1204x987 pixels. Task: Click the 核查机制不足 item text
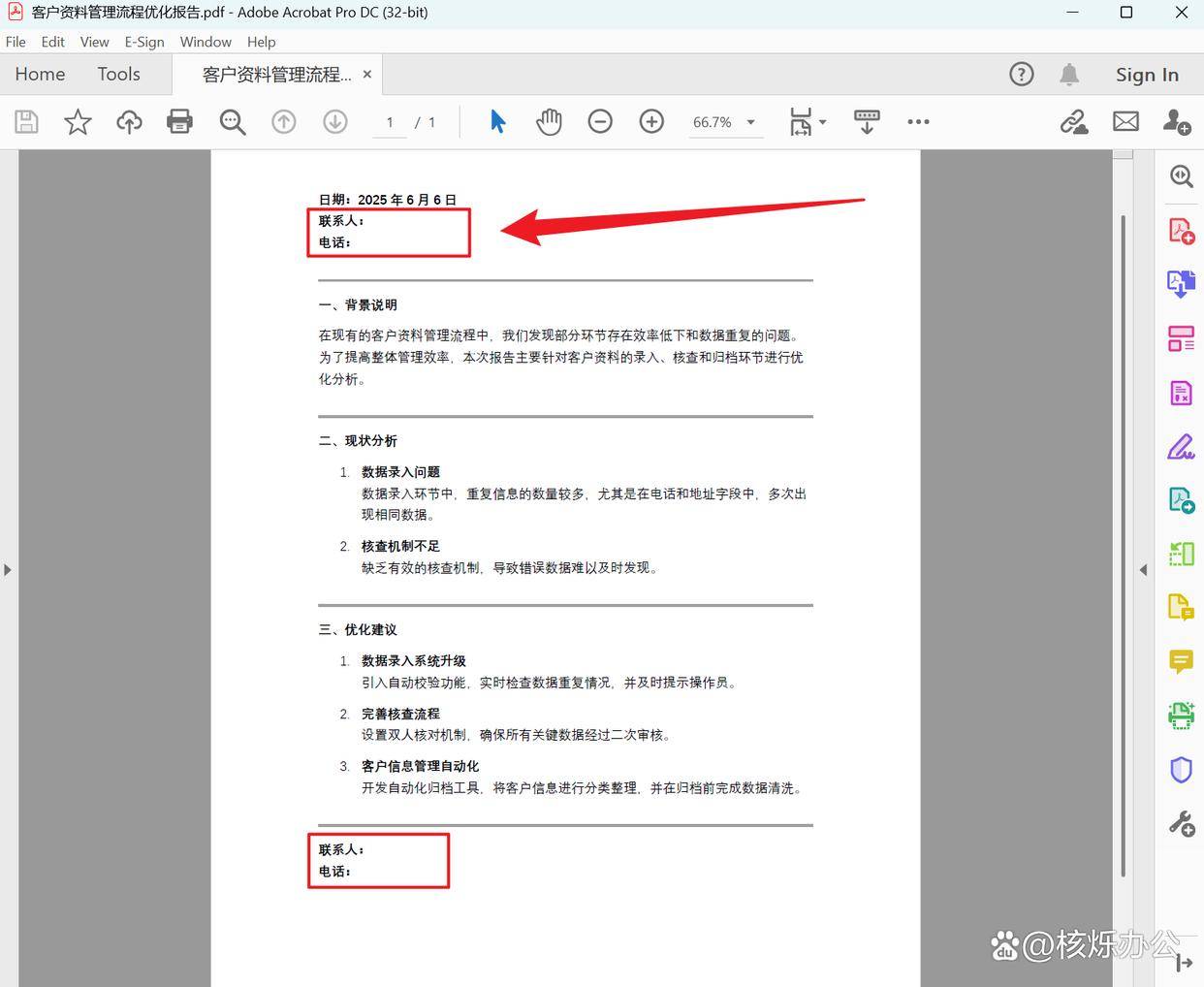tap(400, 546)
